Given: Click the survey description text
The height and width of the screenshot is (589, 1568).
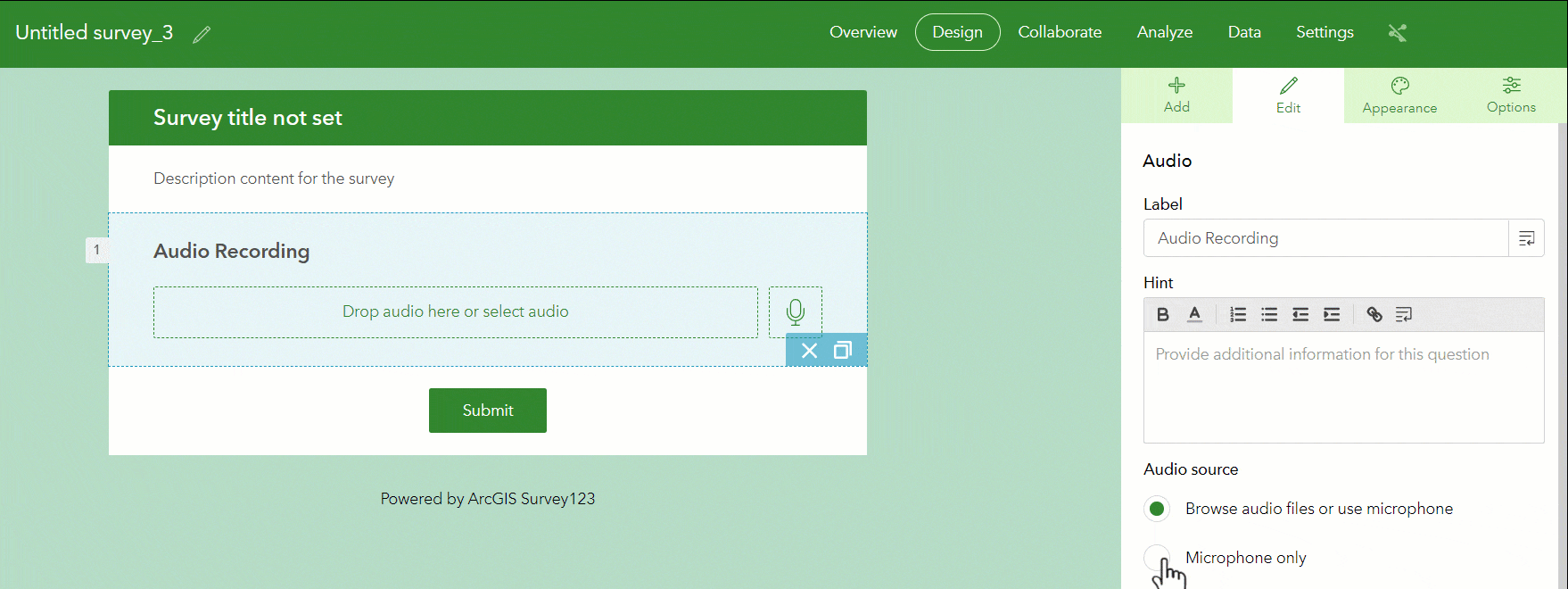Looking at the screenshot, I should tap(274, 178).
